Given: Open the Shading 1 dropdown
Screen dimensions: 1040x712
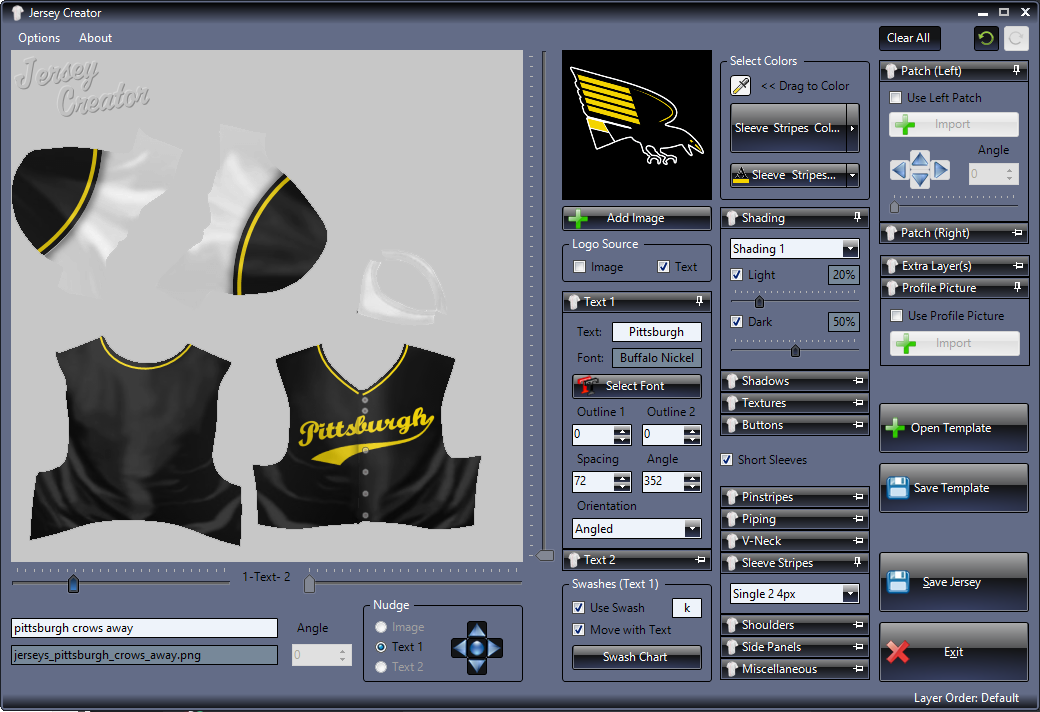Looking at the screenshot, I should tap(850, 249).
